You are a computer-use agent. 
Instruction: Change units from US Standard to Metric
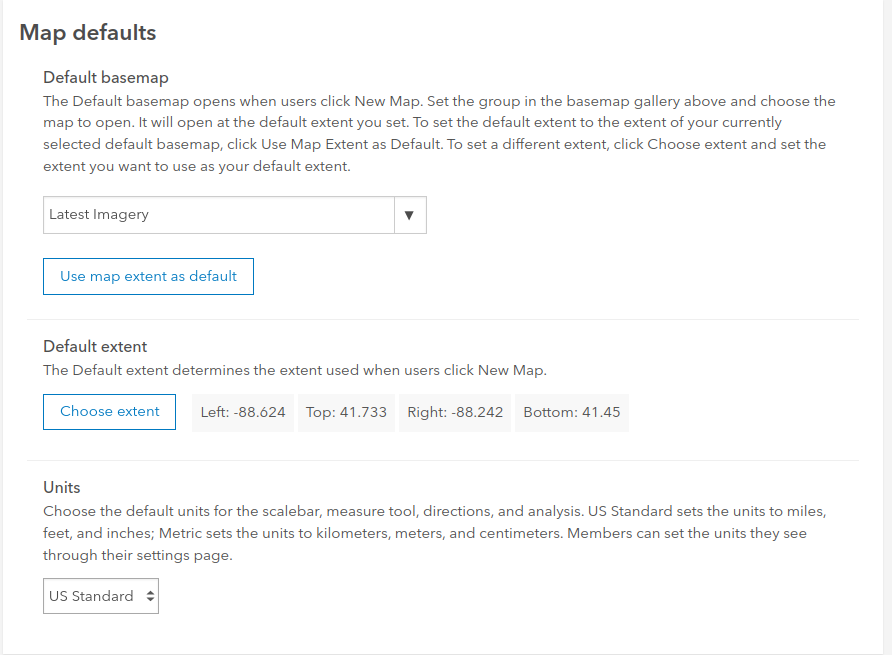[100, 595]
